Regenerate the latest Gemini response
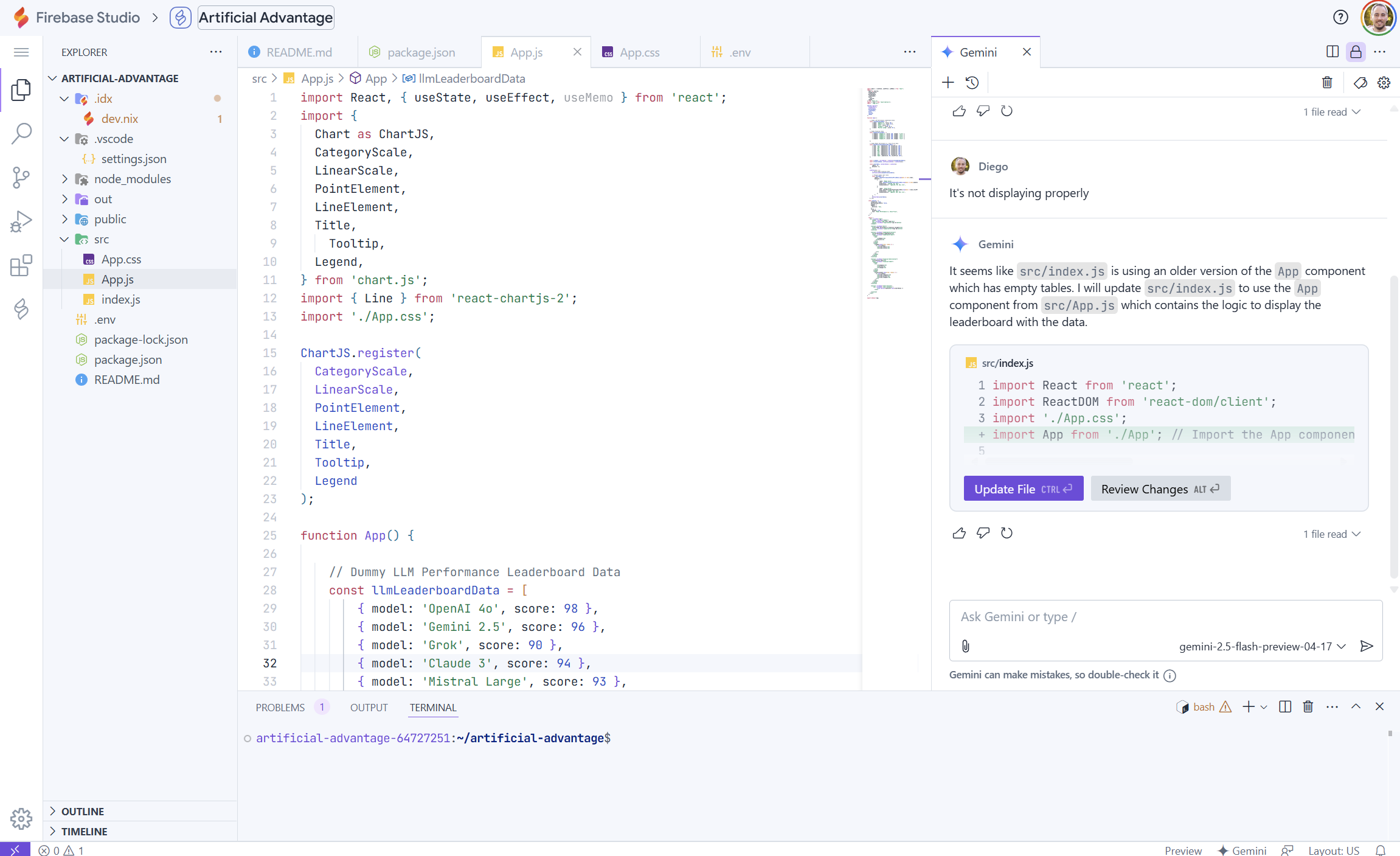1400x856 pixels. tap(1007, 533)
